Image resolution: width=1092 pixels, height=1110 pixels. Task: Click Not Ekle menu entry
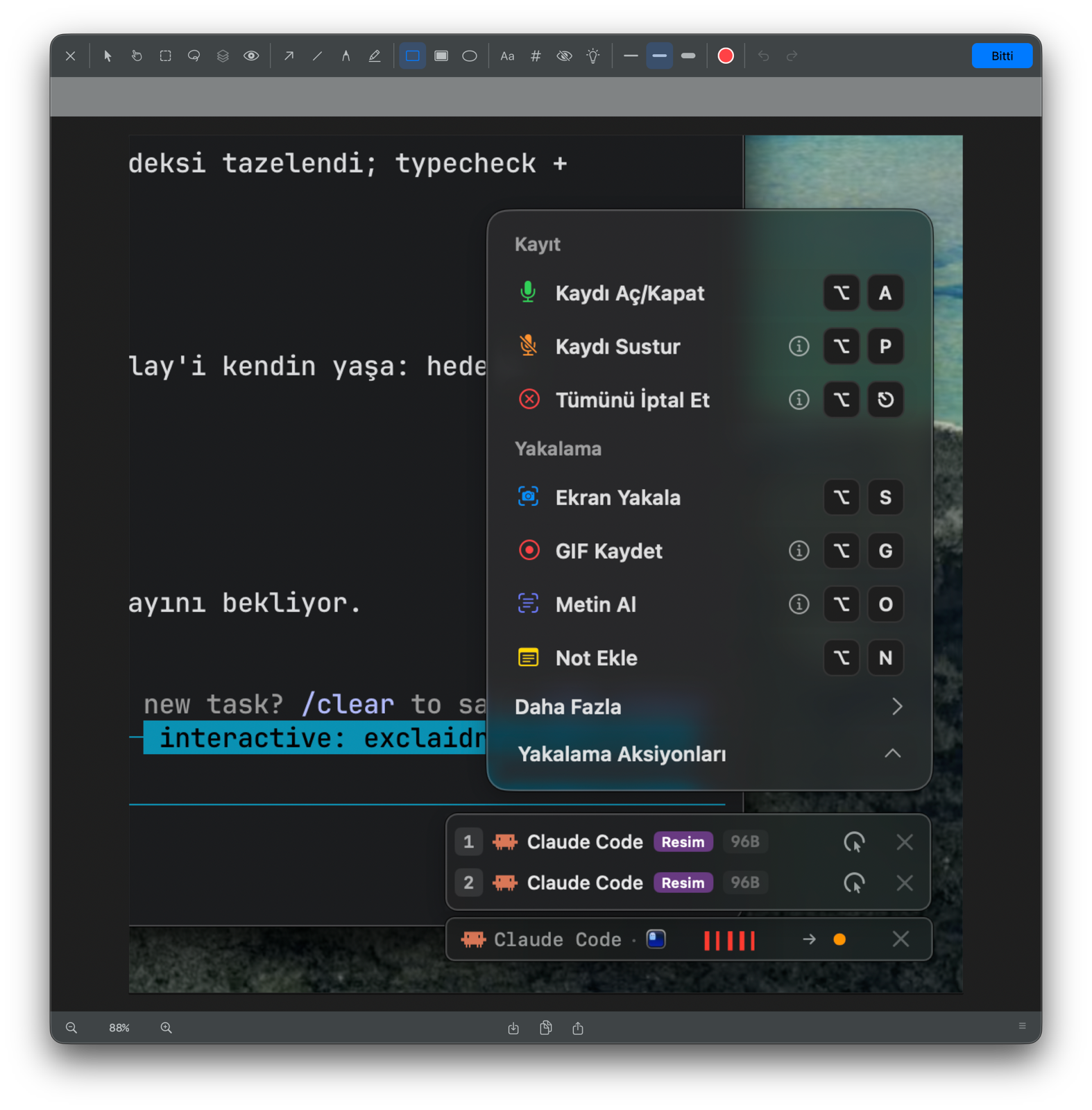click(x=709, y=658)
